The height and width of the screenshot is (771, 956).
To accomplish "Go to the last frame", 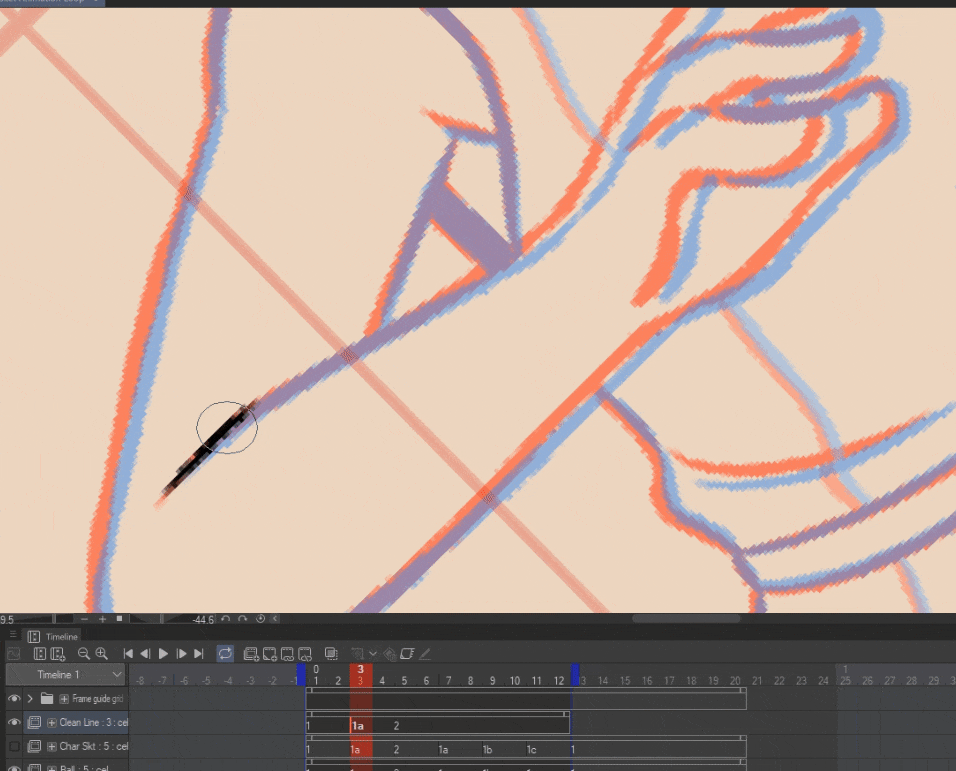I will 199,654.
